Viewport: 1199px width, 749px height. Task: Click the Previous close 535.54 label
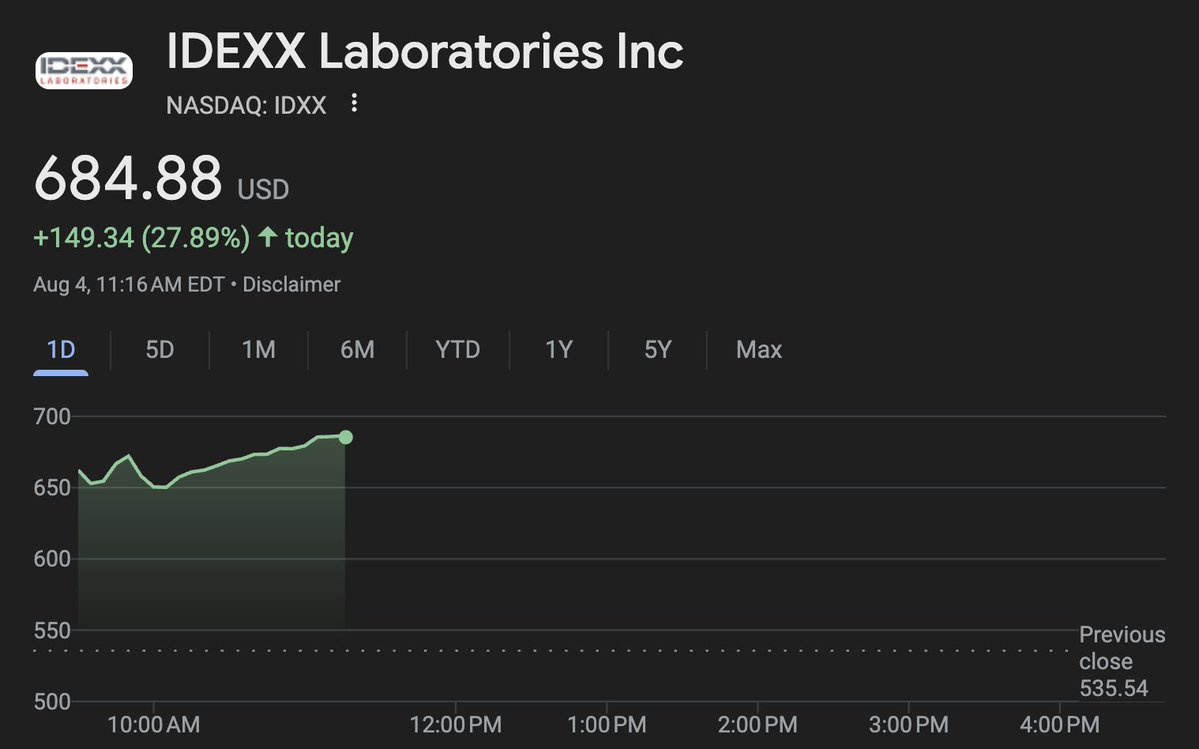click(x=1121, y=661)
